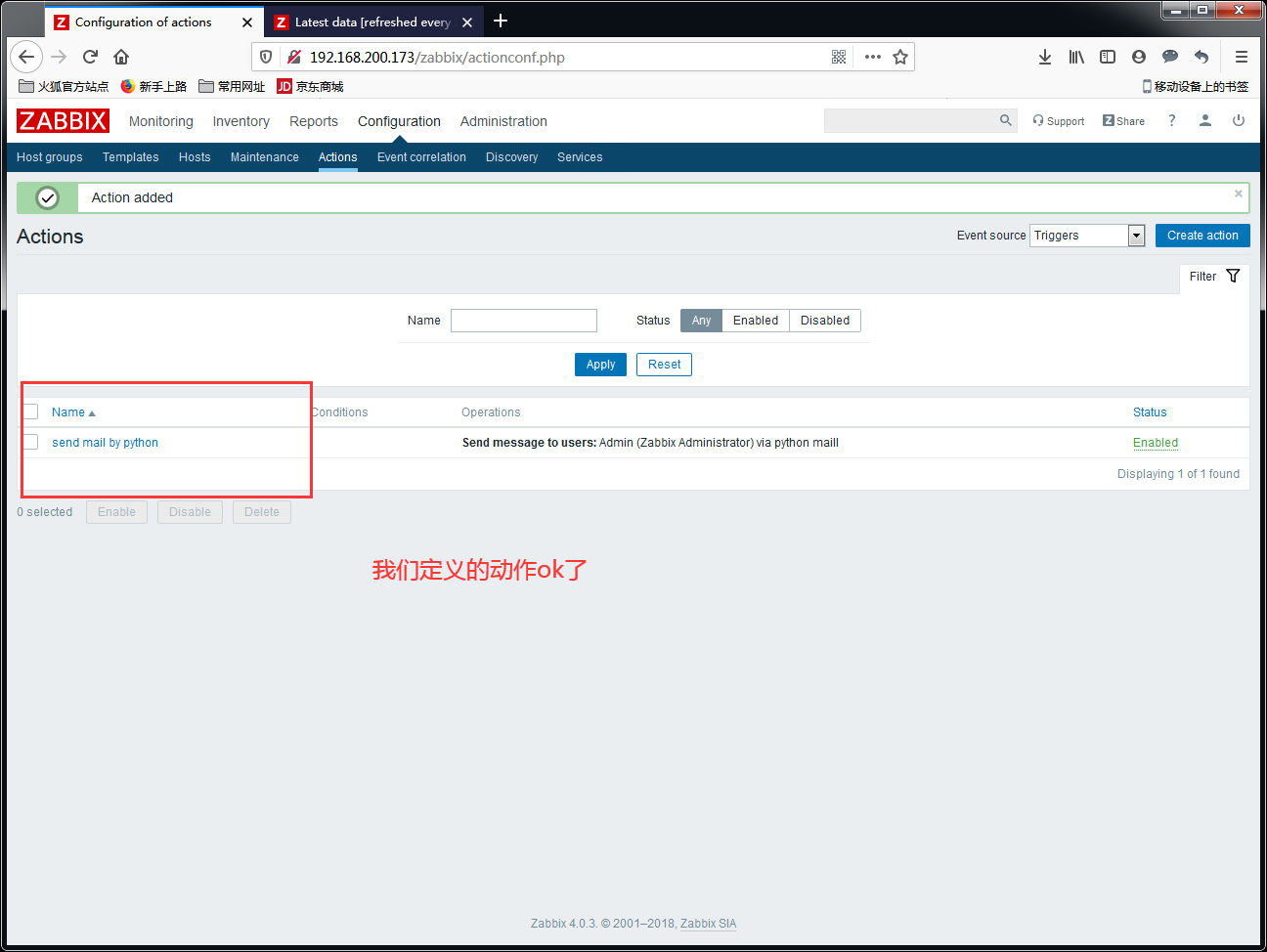This screenshot has height=952, width=1267.
Task: Open the Zabbix help question mark
Action: [x=1171, y=120]
